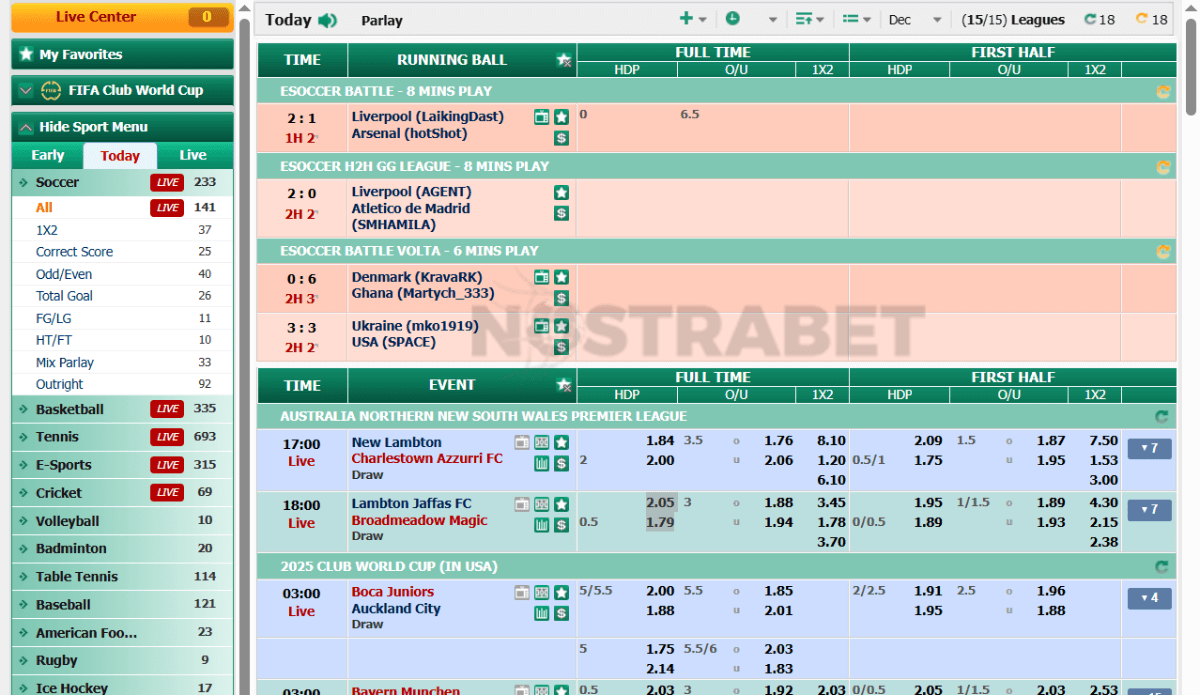The height and width of the screenshot is (695, 1200).
Task: Refresh the 2025 Club World Cup section
Action: [x=1161, y=566]
